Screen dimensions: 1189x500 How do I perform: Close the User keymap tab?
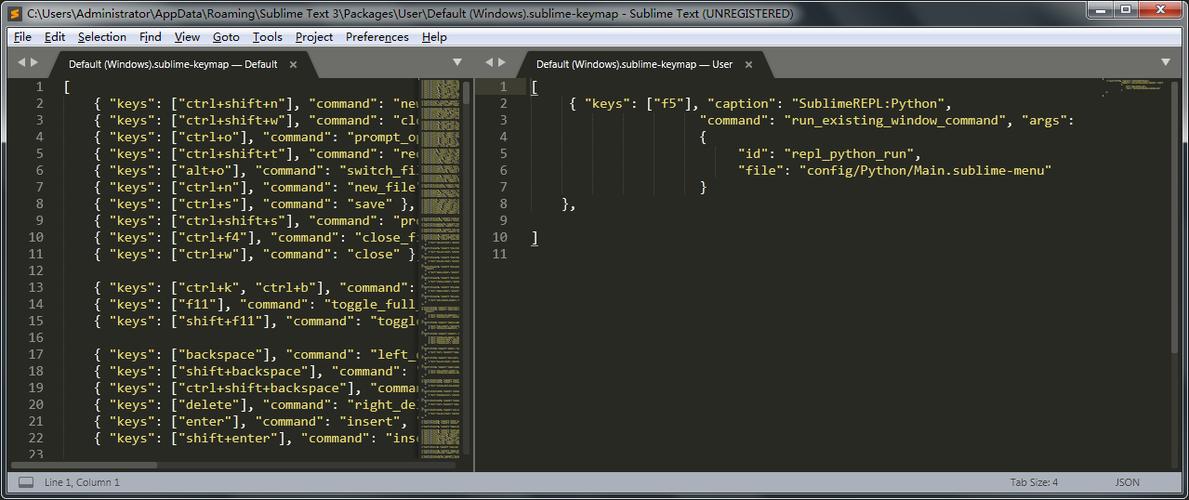pos(748,64)
